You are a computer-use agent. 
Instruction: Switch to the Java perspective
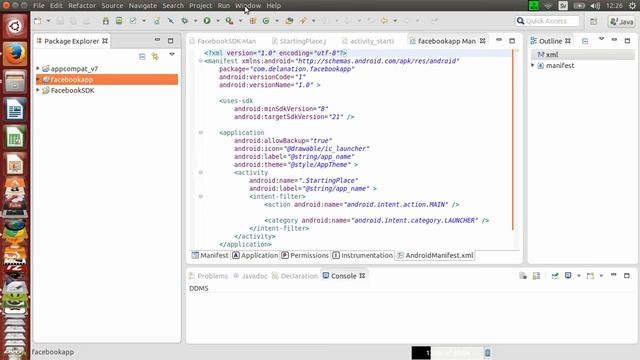[621, 21]
